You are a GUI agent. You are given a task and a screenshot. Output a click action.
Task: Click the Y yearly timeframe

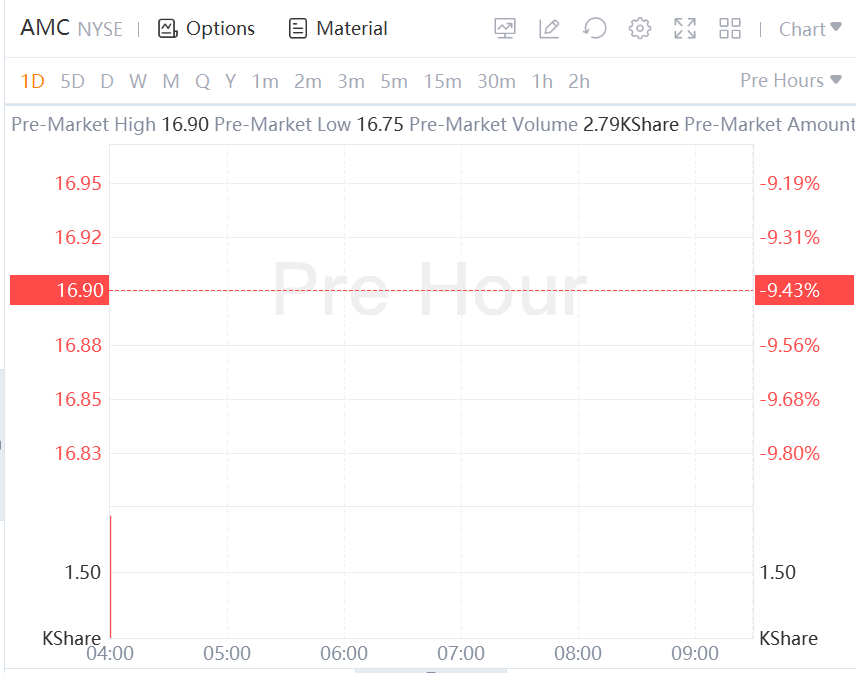(230, 81)
